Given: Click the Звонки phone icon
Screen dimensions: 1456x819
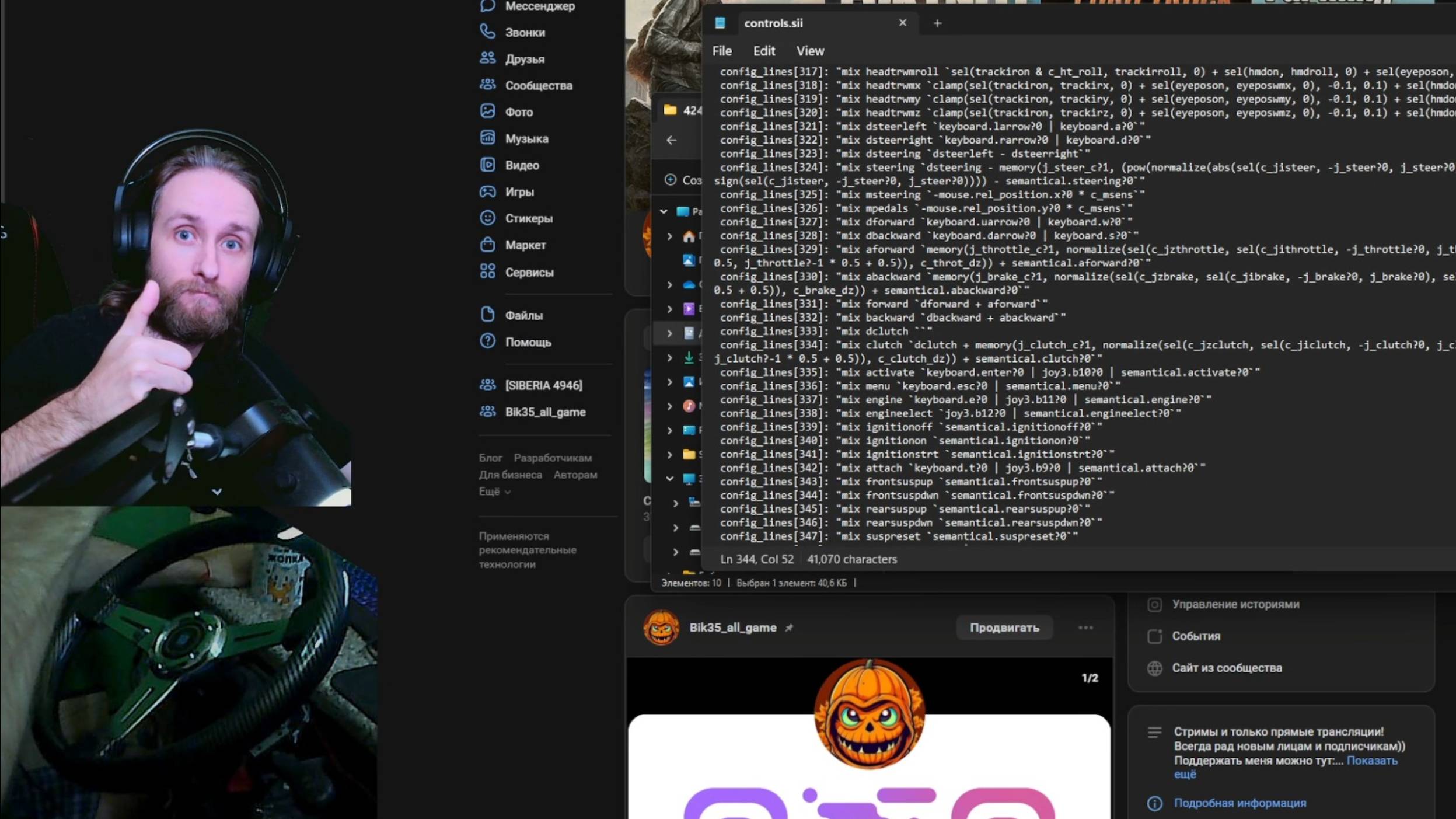Looking at the screenshot, I should (487, 32).
